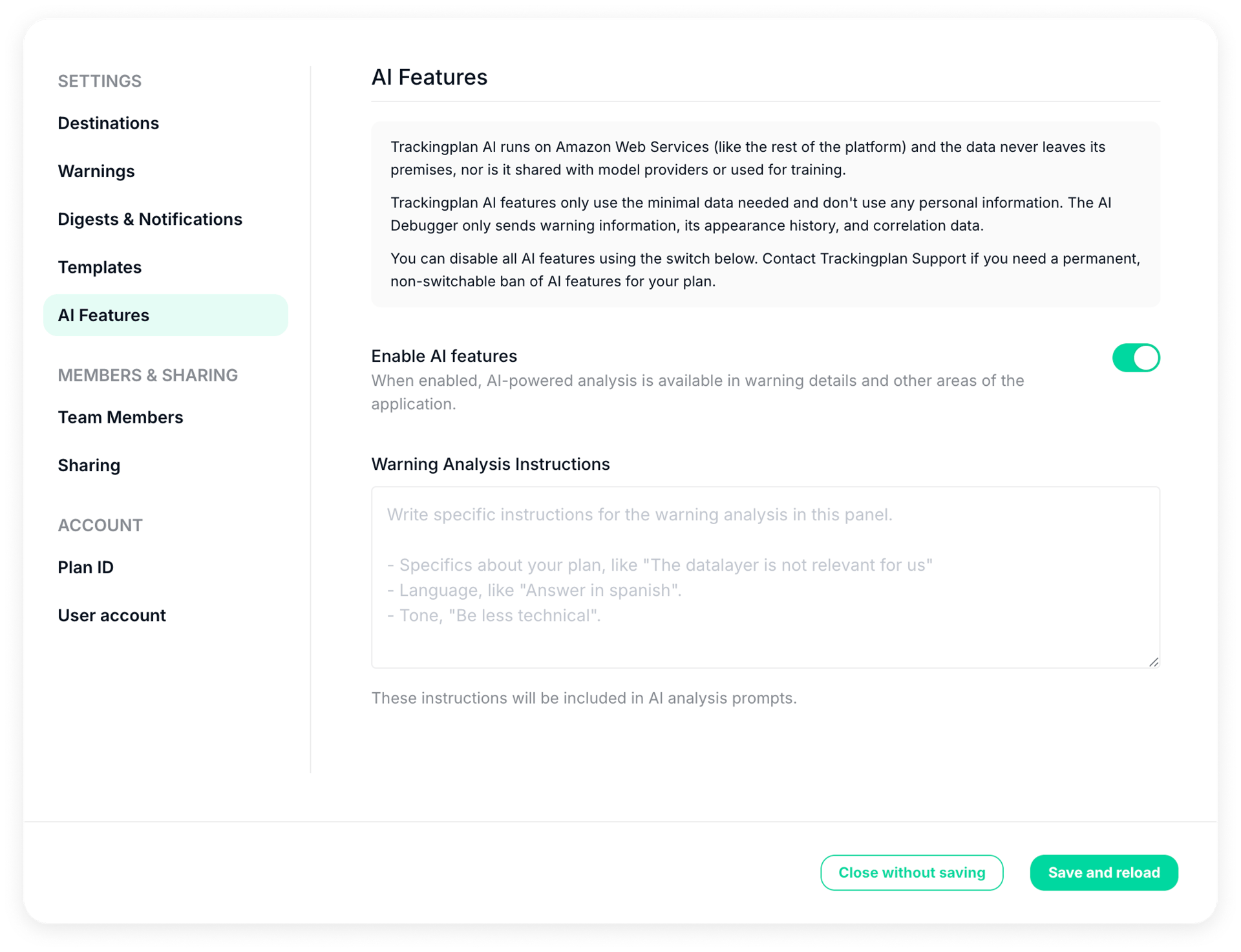
Task: Click the Trackingplan AI info notice box
Action: (765, 214)
